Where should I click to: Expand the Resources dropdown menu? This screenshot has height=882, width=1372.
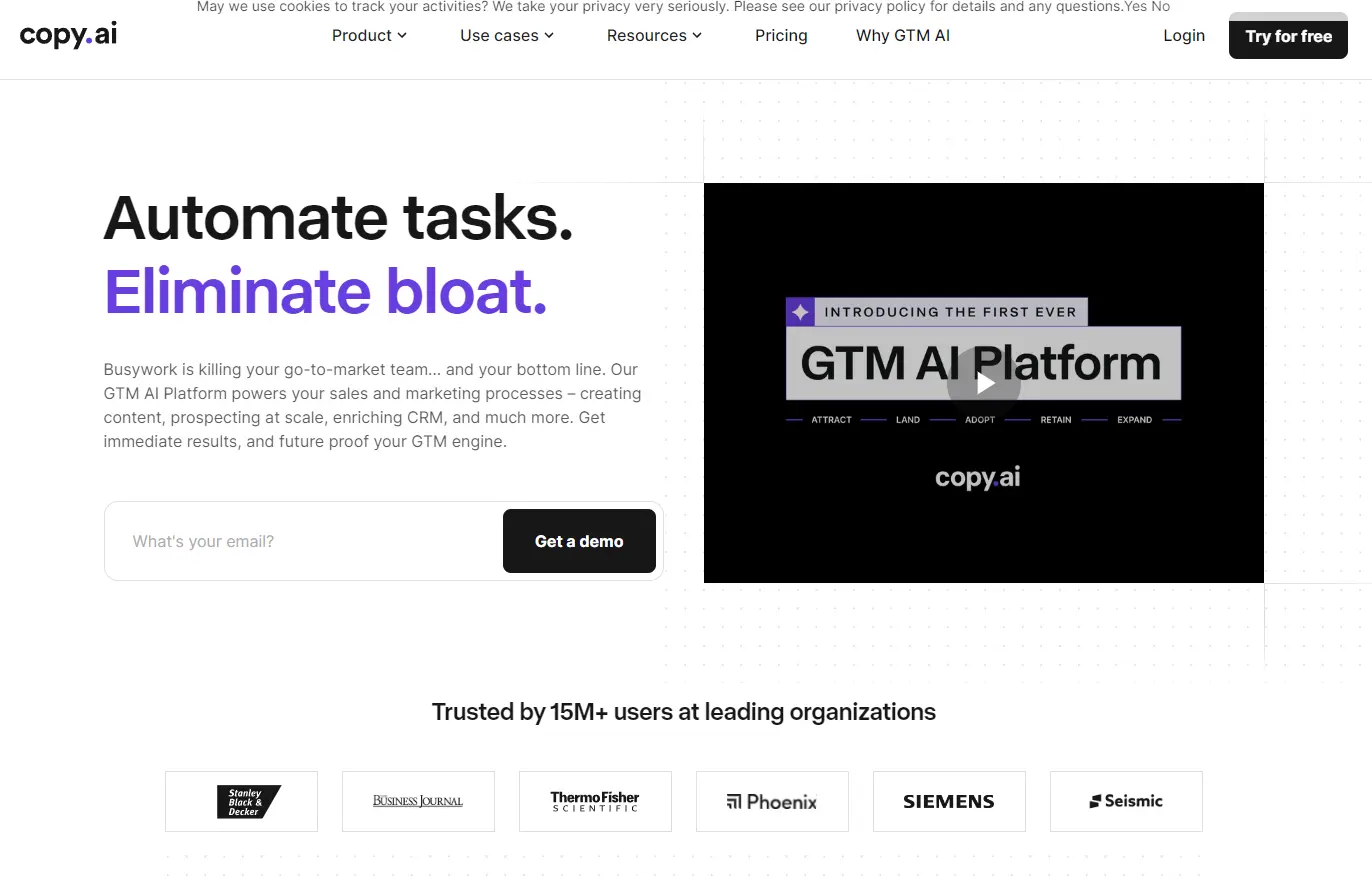pos(654,35)
